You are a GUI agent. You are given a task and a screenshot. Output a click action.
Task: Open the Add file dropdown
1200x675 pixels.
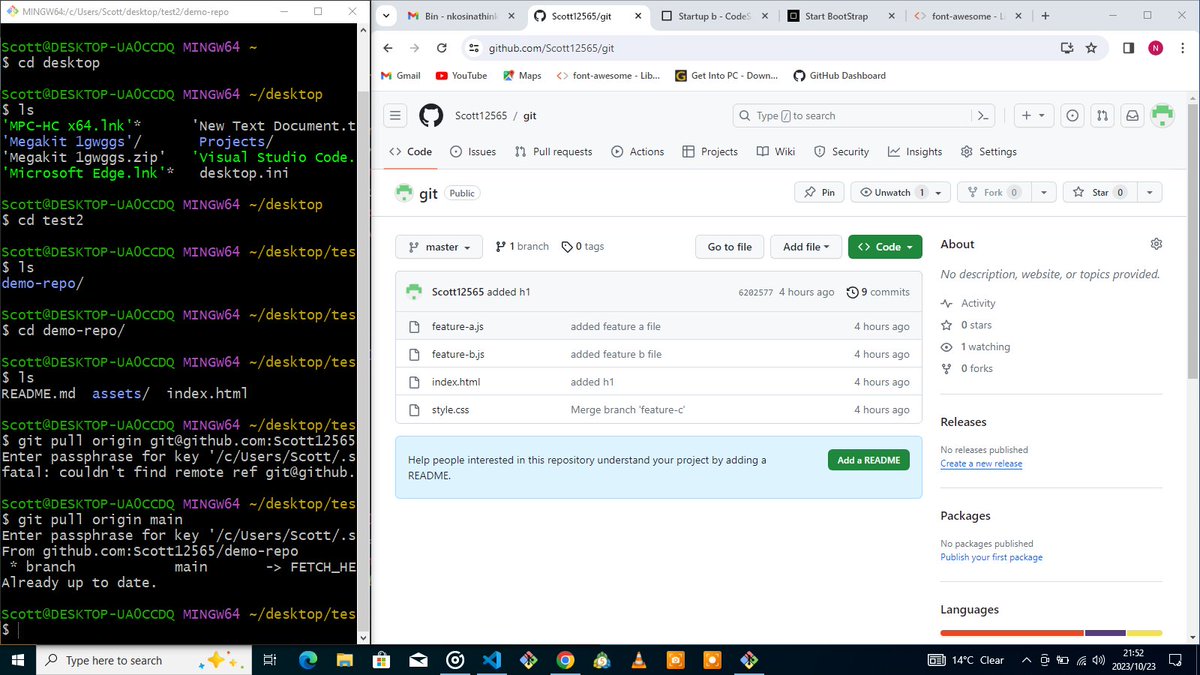click(x=806, y=247)
